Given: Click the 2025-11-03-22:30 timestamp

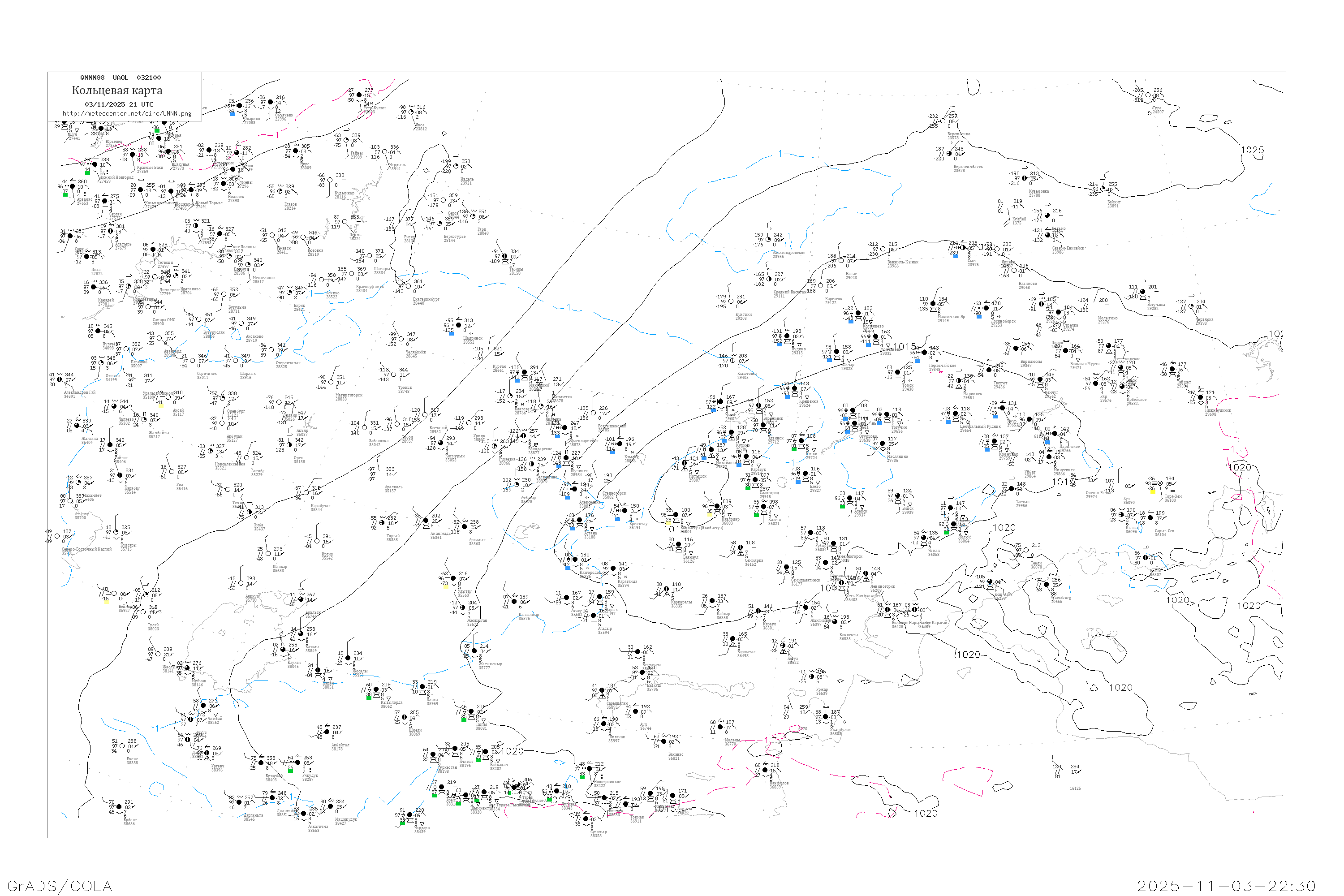Looking at the screenshot, I should [1226, 886].
